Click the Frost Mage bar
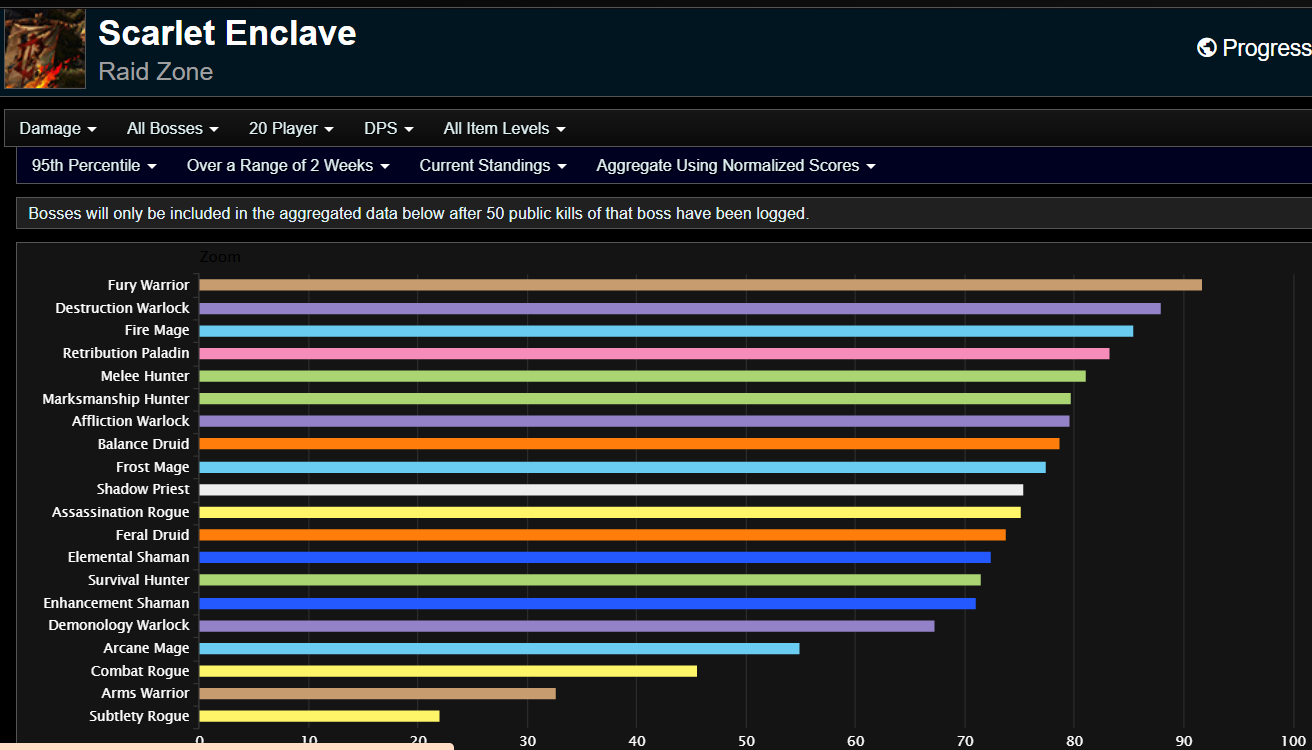1312x750 pixels. (622, 467)
